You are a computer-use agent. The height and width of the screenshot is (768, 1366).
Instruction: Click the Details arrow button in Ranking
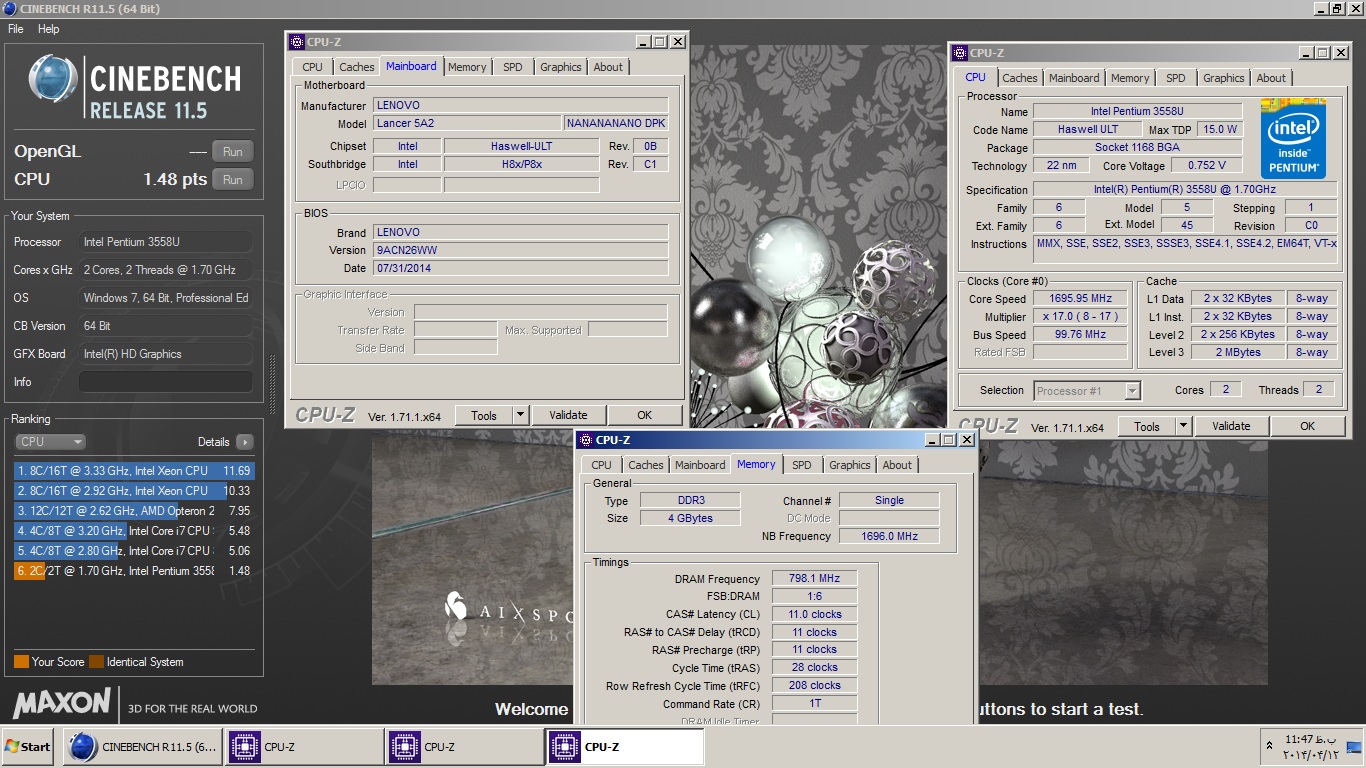(245, 442)
